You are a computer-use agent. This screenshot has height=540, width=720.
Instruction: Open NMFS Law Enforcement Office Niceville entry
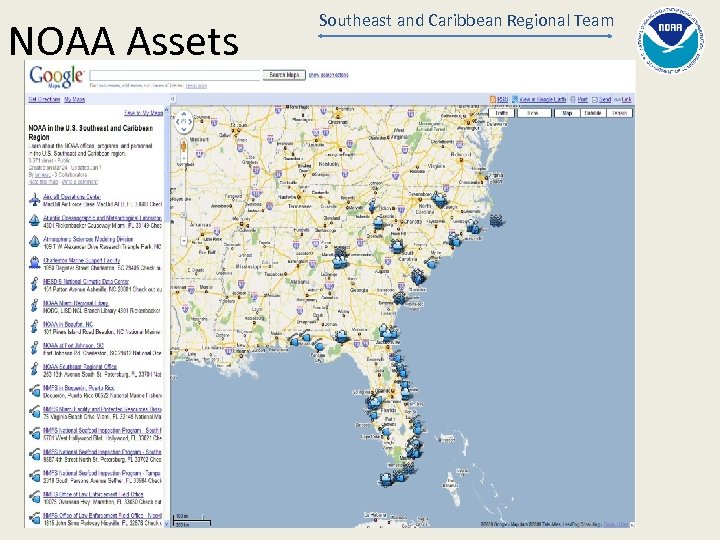coord(102,515)
